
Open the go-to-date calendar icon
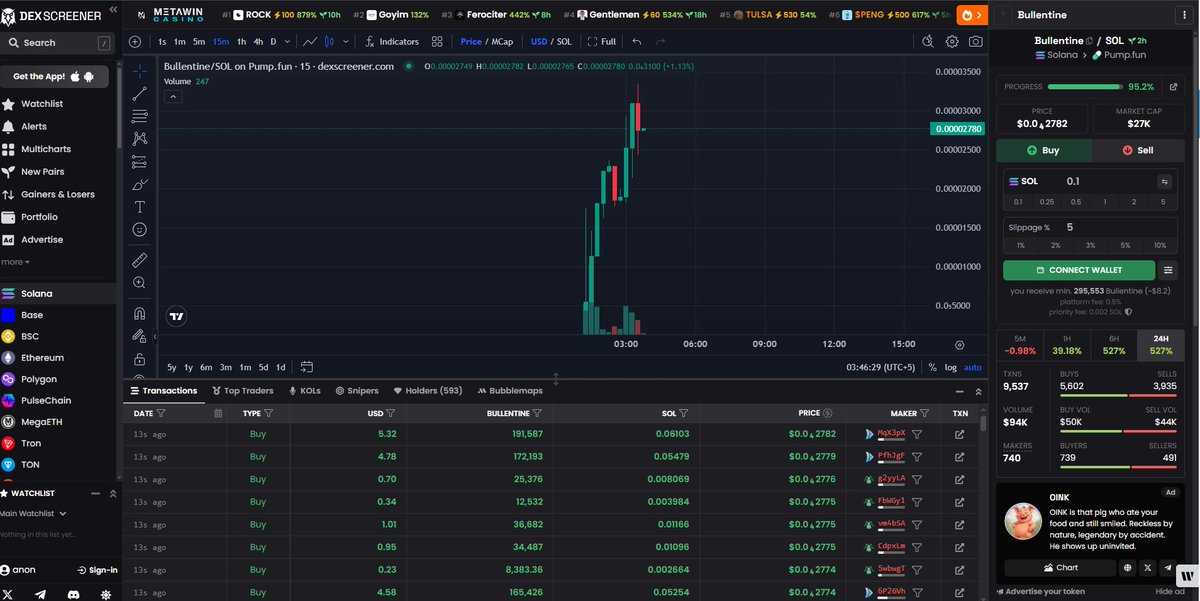click(307, 367)
